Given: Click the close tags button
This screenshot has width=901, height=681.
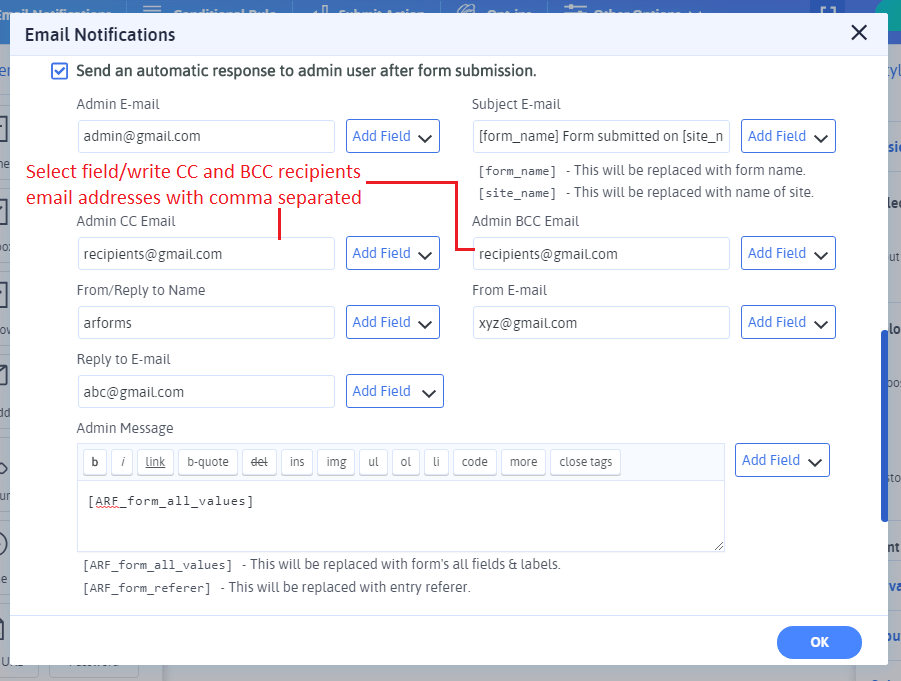Looking at the screenshot, I should point(586,462).
